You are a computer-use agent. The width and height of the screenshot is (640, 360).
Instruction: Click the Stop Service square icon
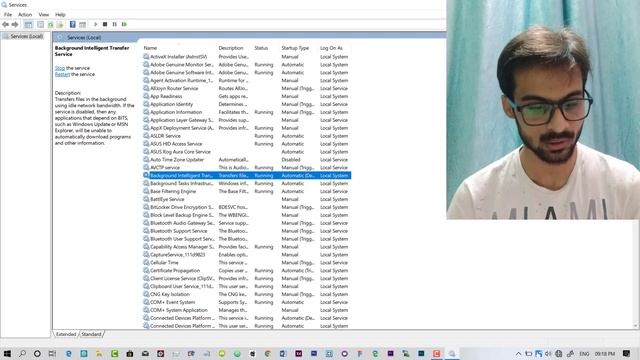click(x=105, y=24)
